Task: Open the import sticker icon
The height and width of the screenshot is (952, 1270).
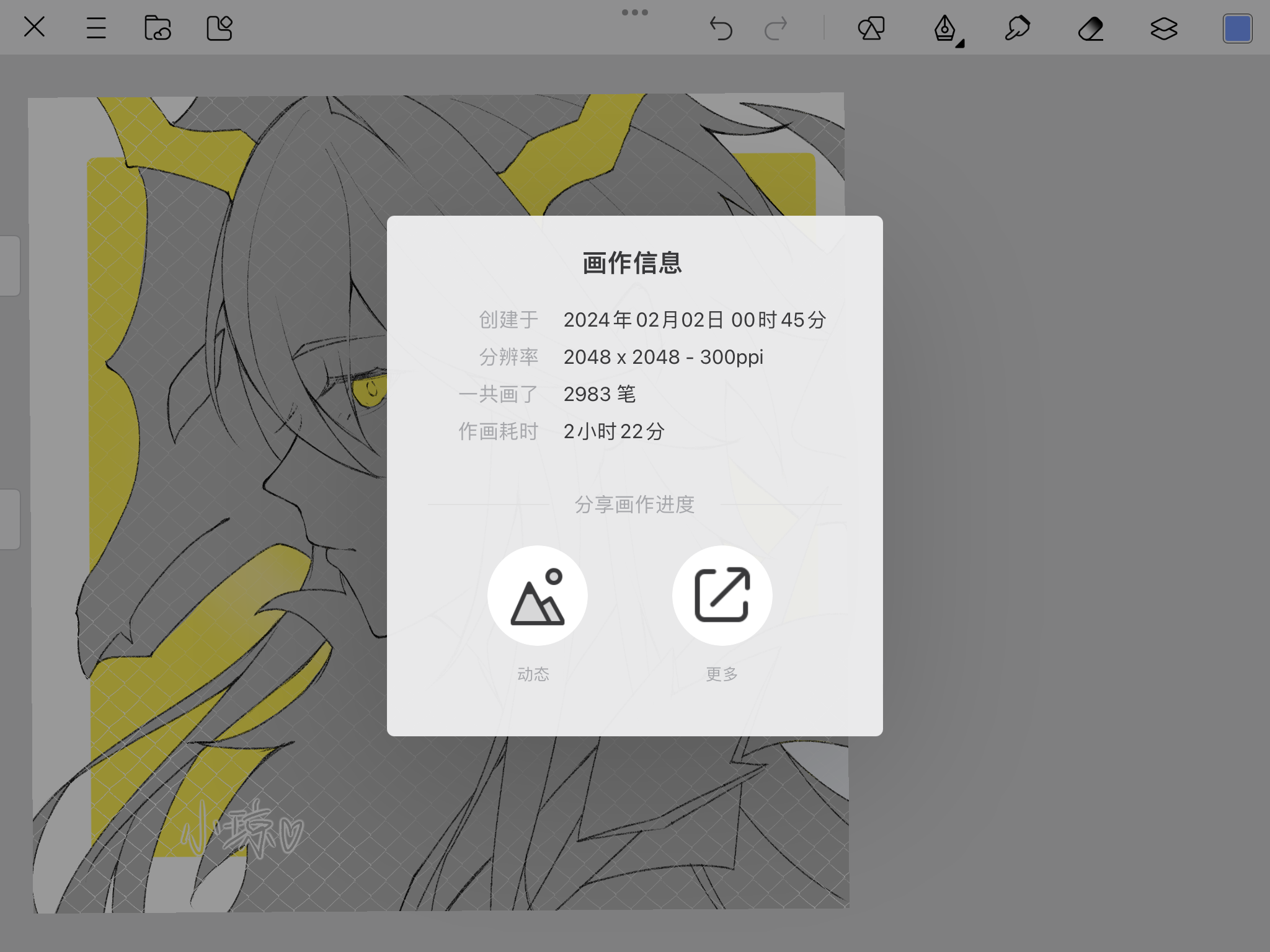Action: 220,28
